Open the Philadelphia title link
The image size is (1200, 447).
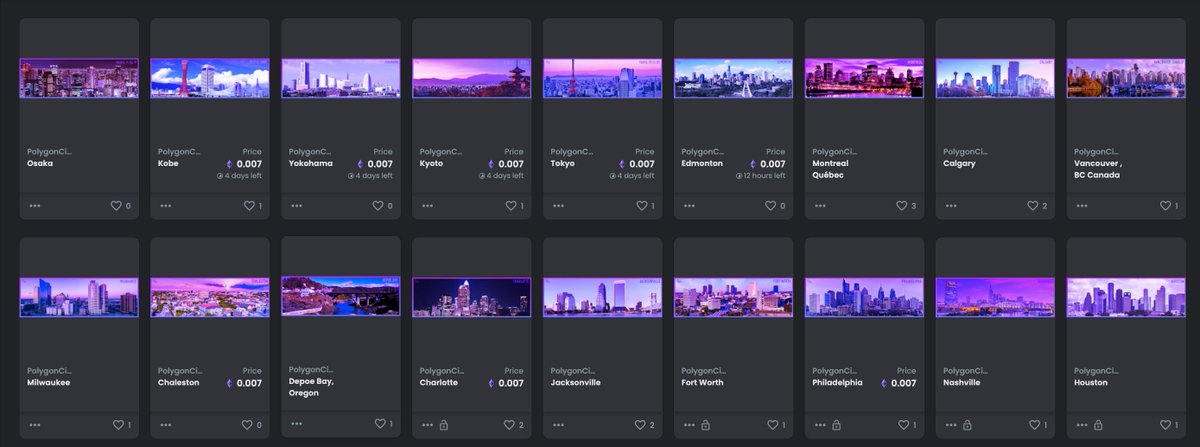[838, 382]
